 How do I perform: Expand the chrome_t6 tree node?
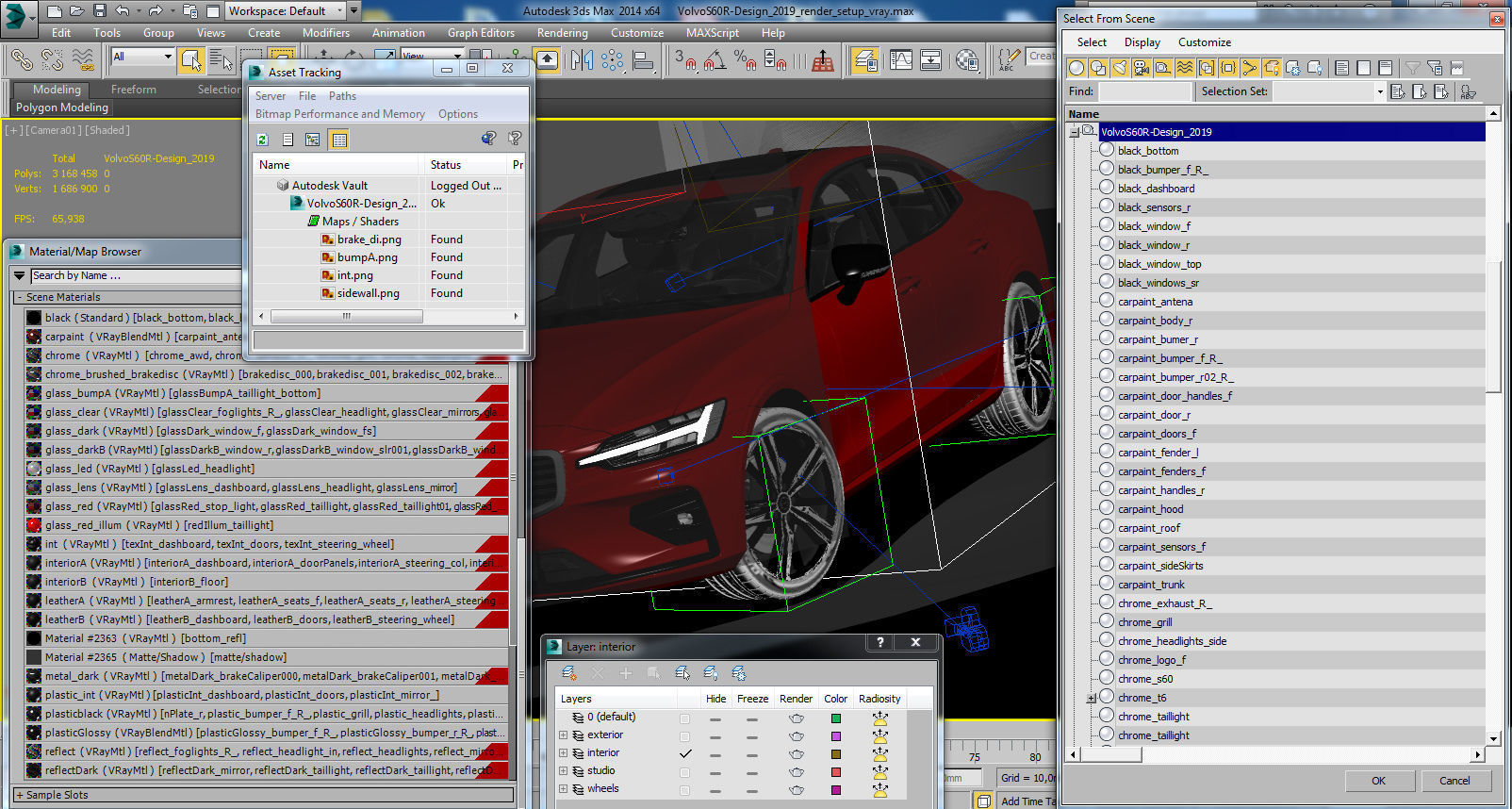click(x=1091, y=699)
